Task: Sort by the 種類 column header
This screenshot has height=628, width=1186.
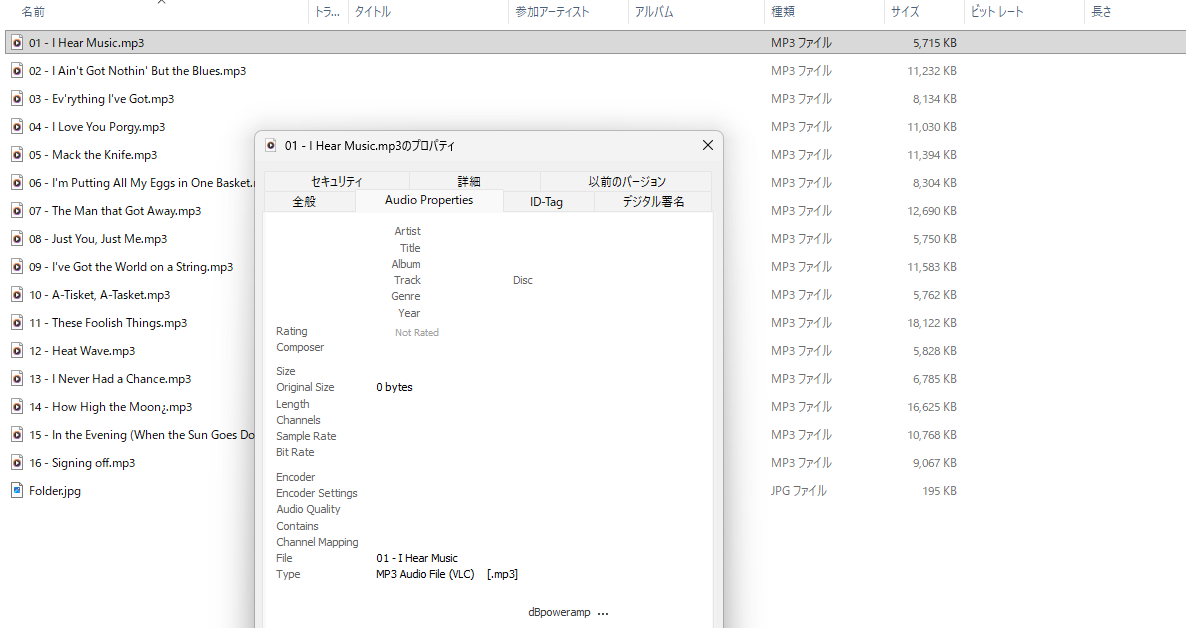Action: point(783,12)
